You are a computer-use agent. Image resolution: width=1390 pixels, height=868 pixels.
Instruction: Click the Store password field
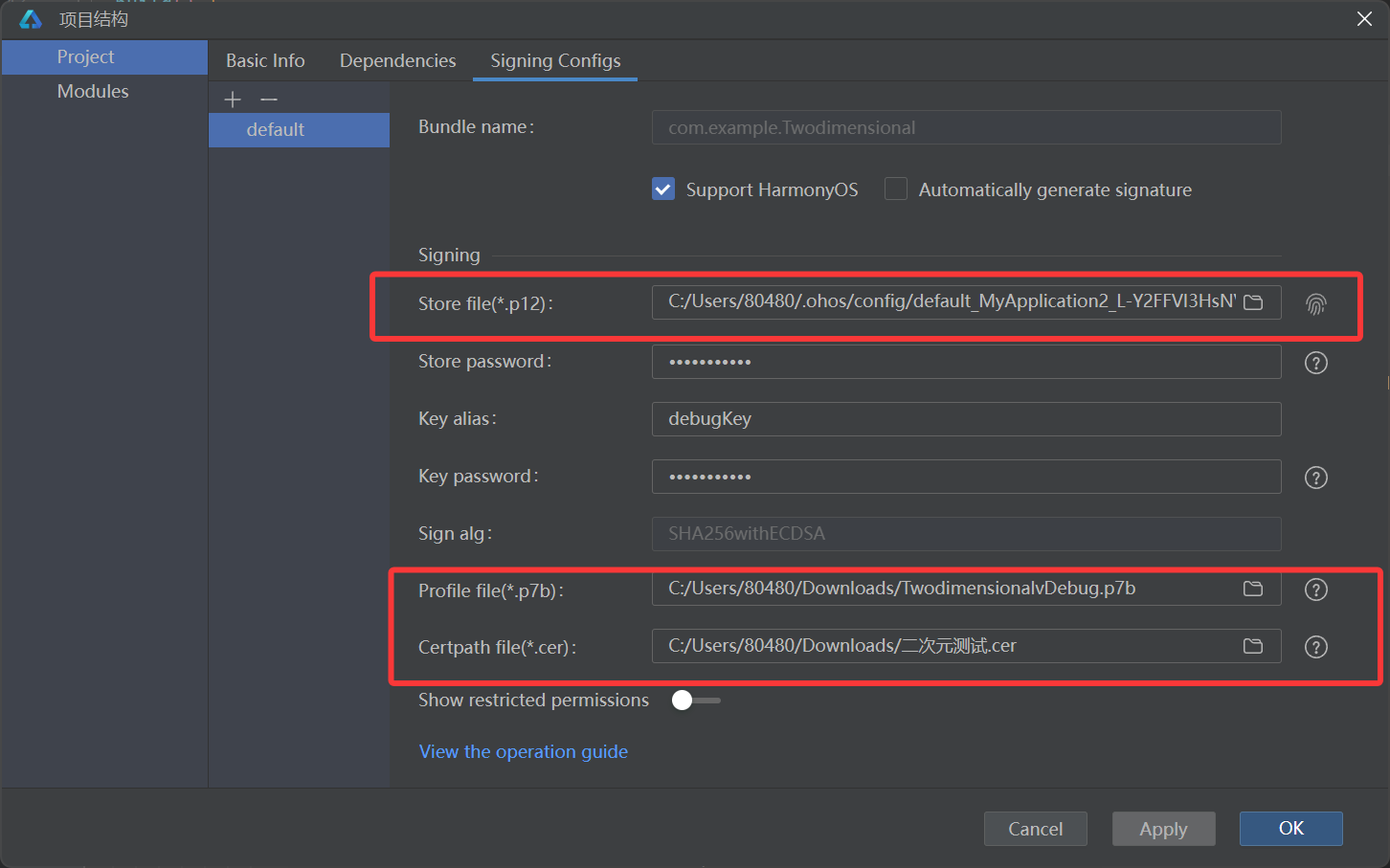[x=966, y=362]
